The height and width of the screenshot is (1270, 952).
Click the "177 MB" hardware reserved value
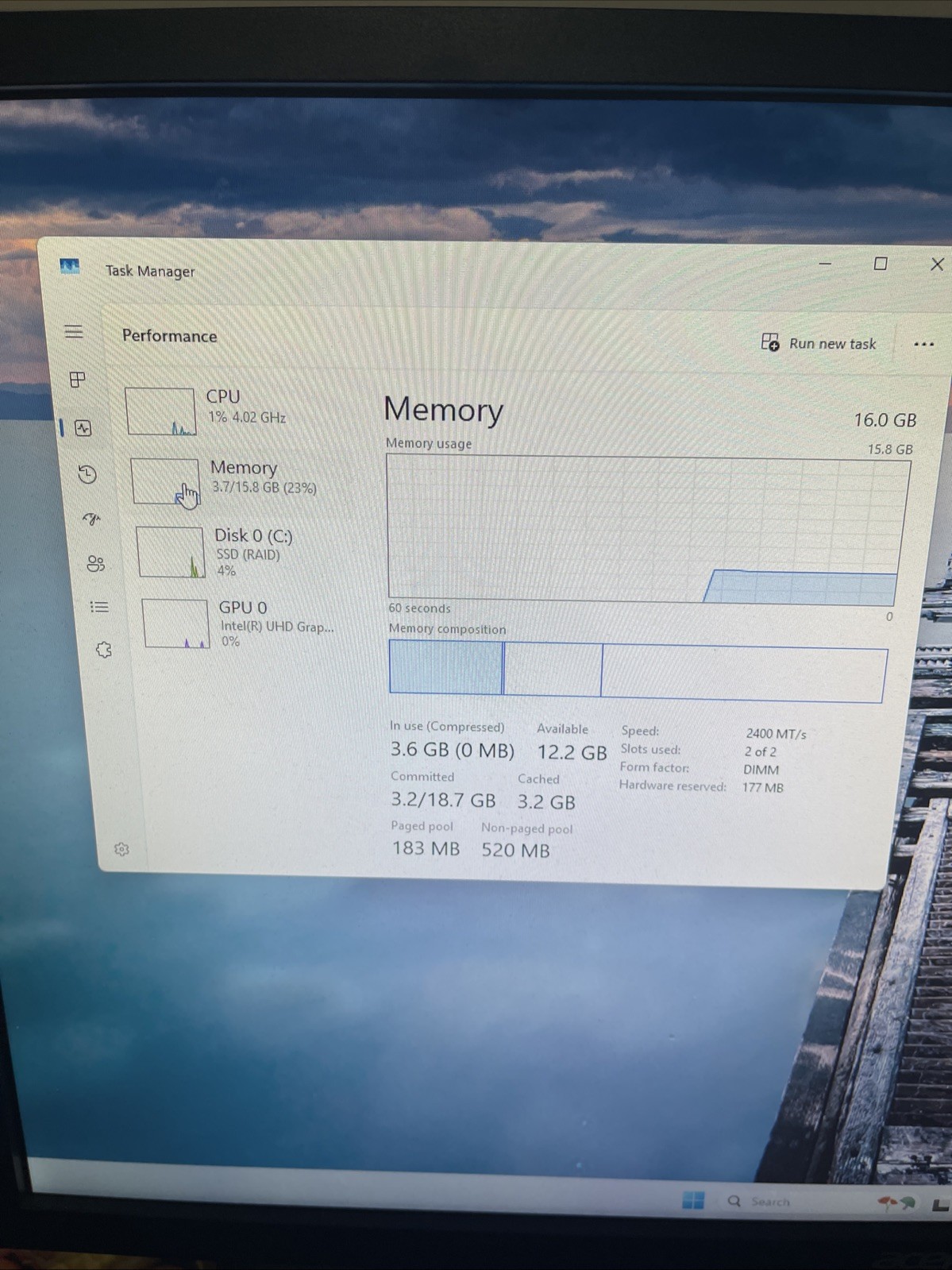pos(762,788)
